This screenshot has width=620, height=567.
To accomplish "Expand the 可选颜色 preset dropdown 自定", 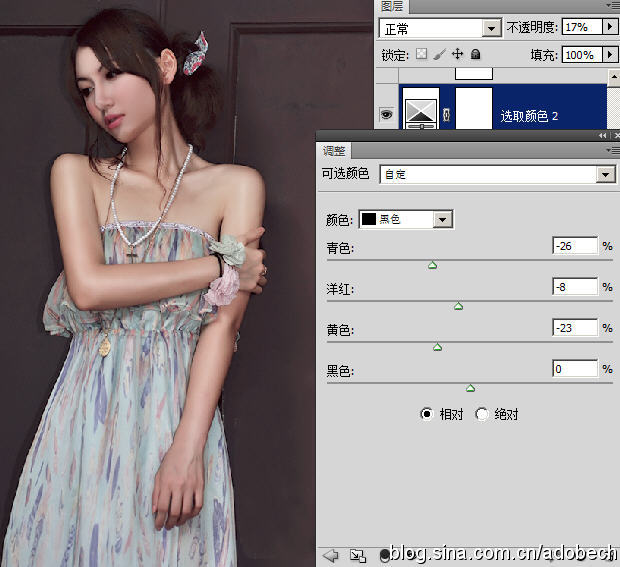I will coord(605,175).
